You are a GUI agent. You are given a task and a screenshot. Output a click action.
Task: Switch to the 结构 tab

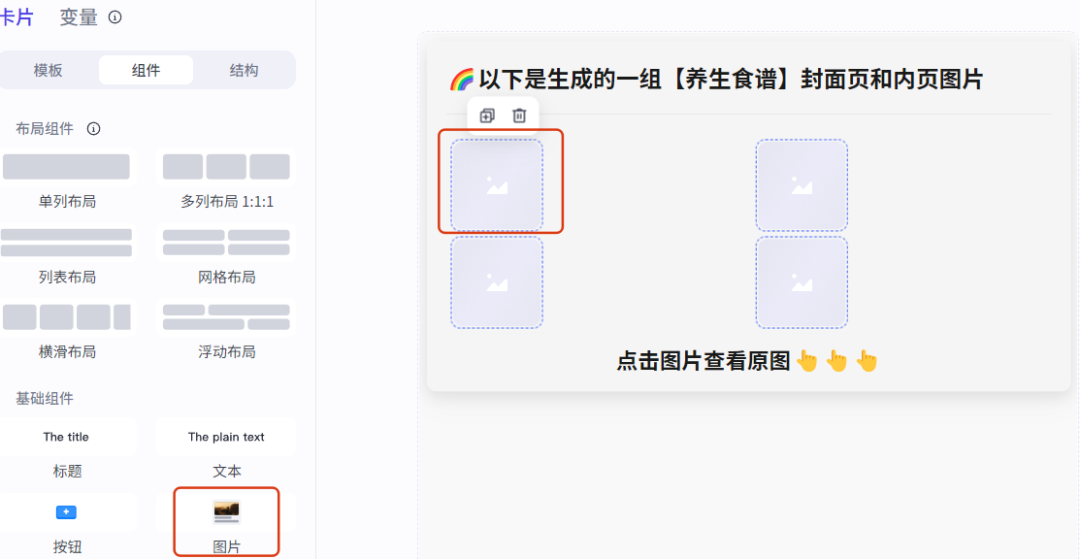click(244, 70)
